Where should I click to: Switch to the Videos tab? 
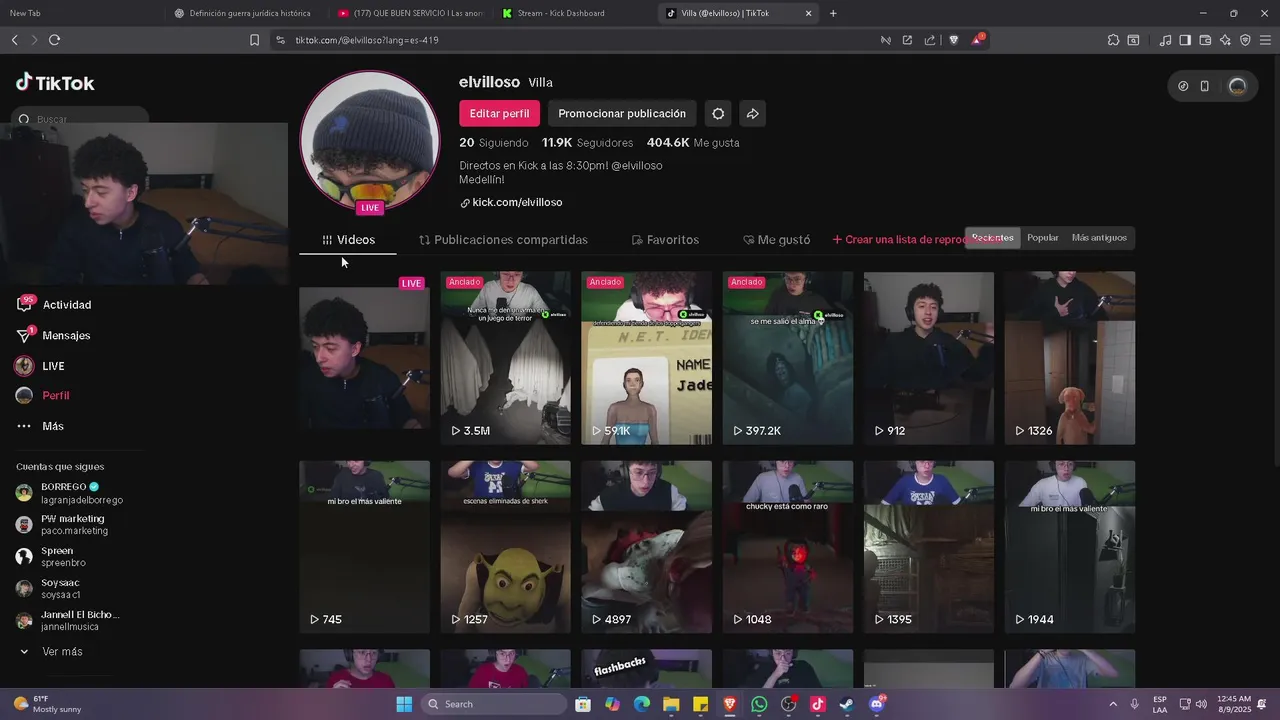click(348, 240)
